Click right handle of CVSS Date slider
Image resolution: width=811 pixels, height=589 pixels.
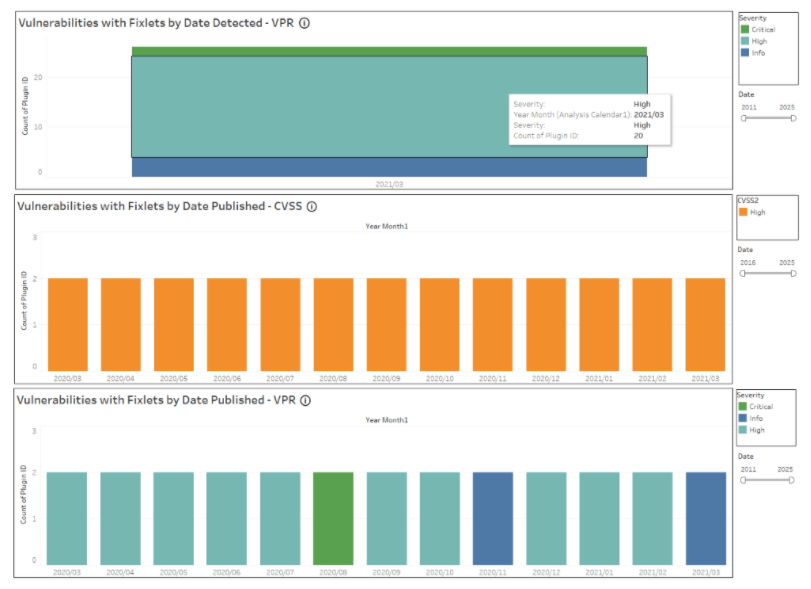(793, 273)
